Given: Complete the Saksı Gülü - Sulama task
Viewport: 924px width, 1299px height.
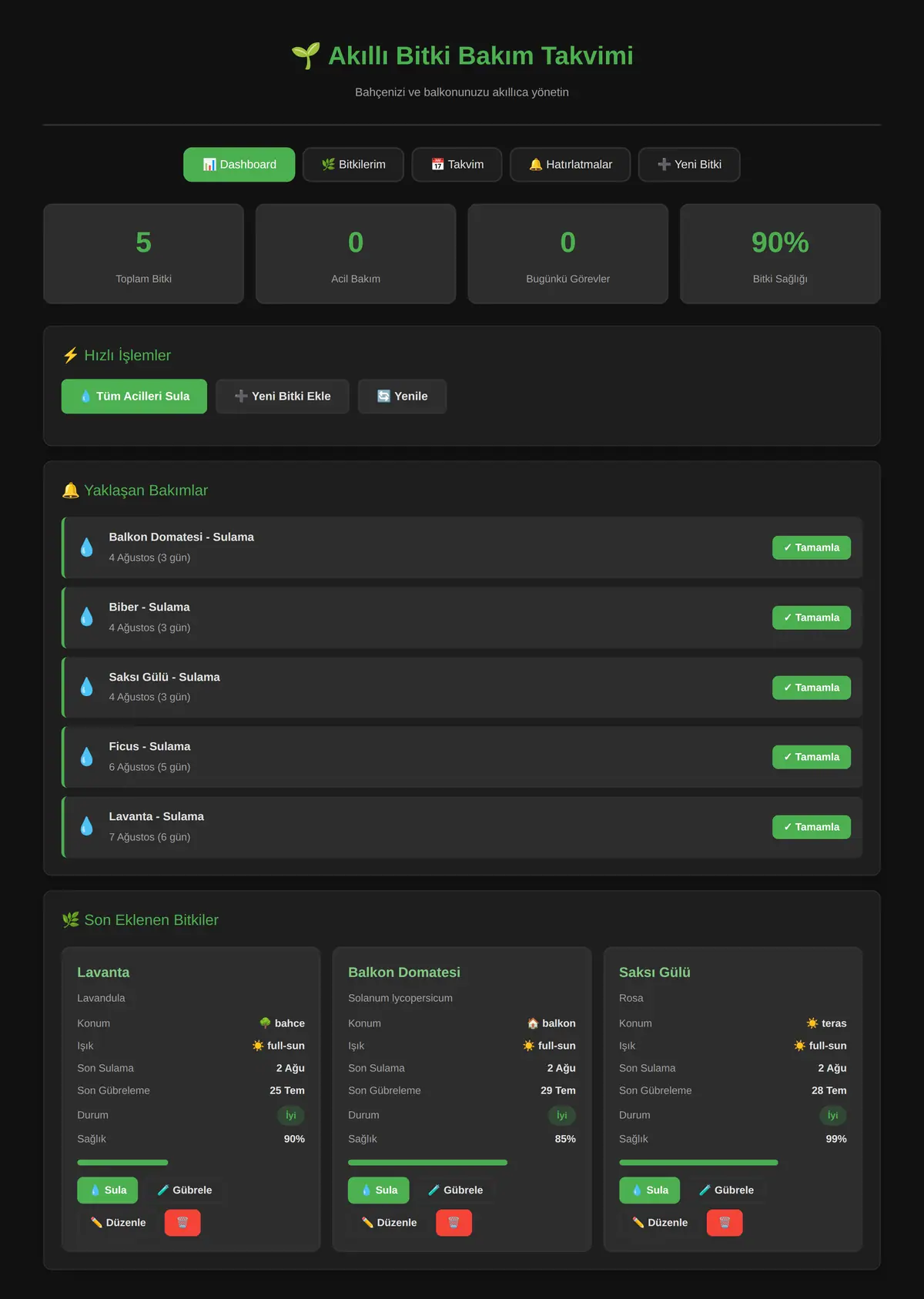Looking at the screenshot, I should (x=812, y=688).
